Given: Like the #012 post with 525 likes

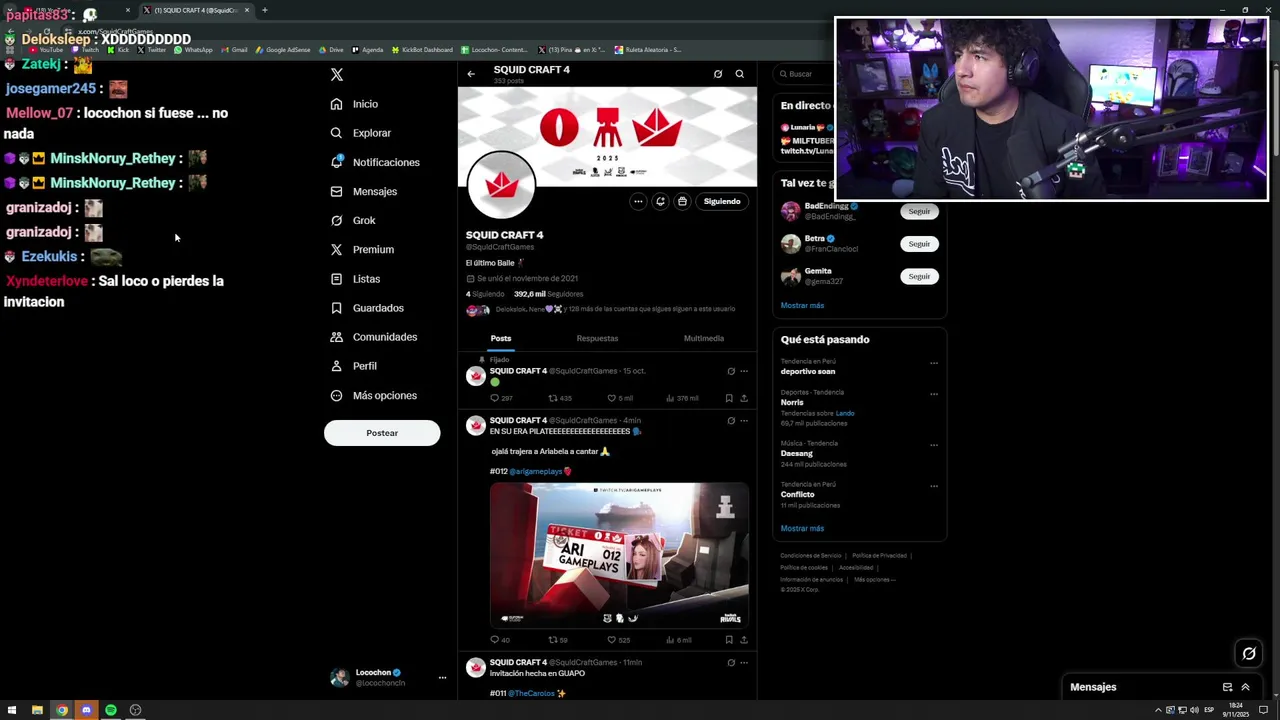Looking at the screenshot, I should [619, 640].
